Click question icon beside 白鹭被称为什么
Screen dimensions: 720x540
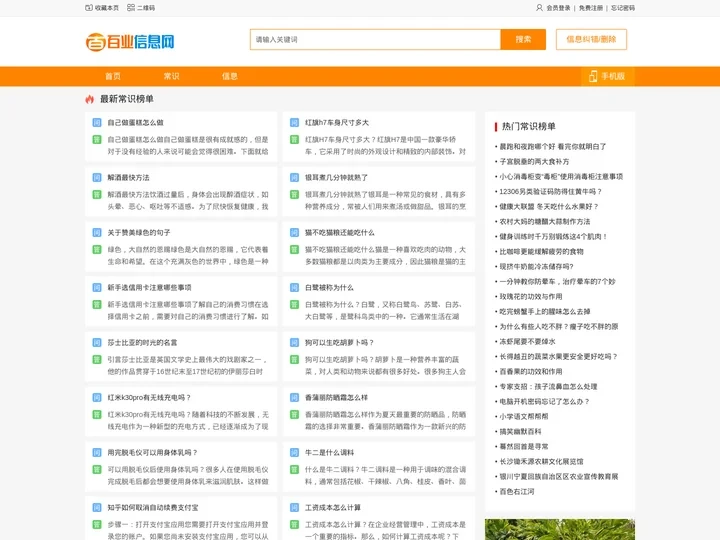(x=294, y=287)
